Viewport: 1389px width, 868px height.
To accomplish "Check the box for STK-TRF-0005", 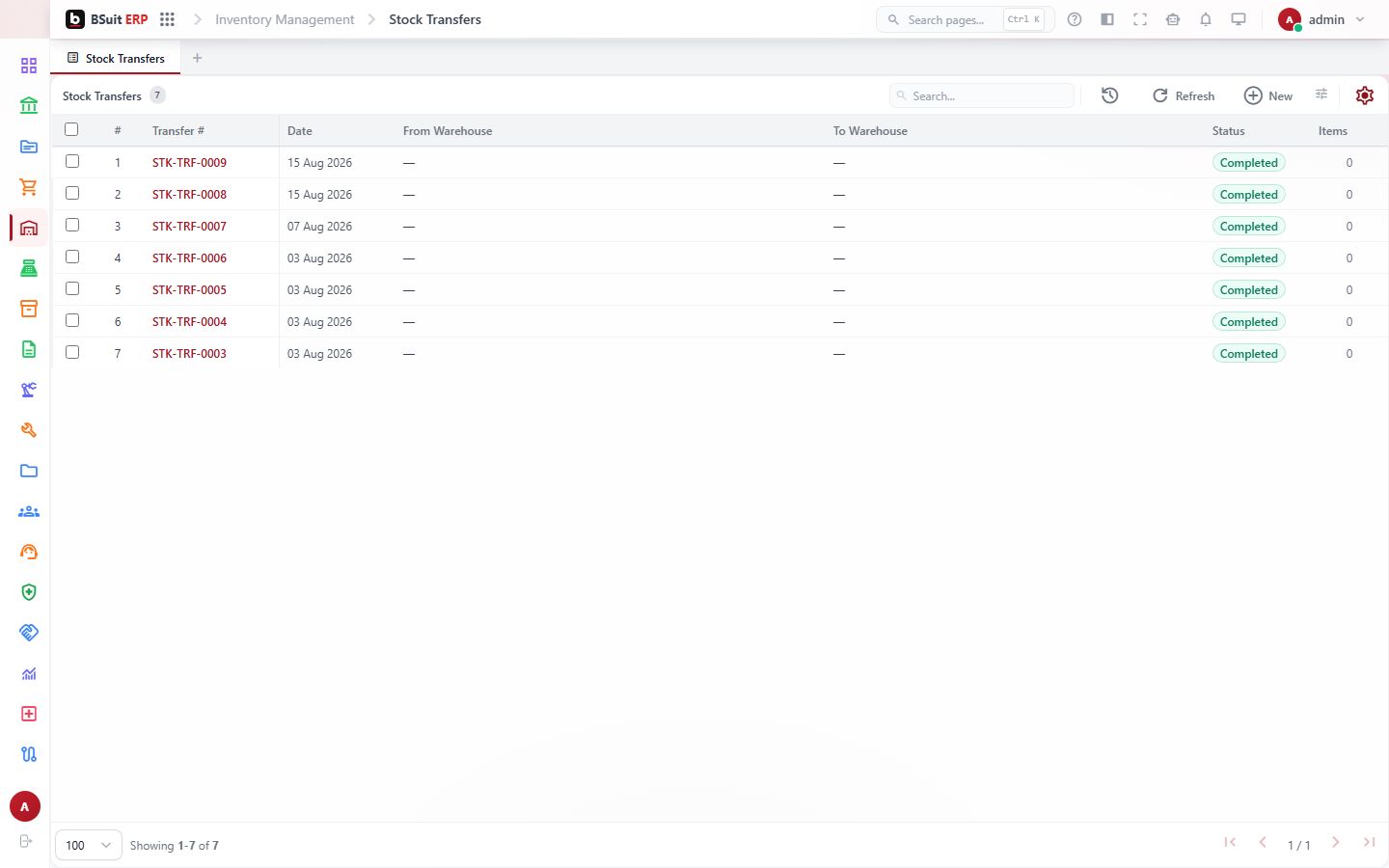I will 72,288.
